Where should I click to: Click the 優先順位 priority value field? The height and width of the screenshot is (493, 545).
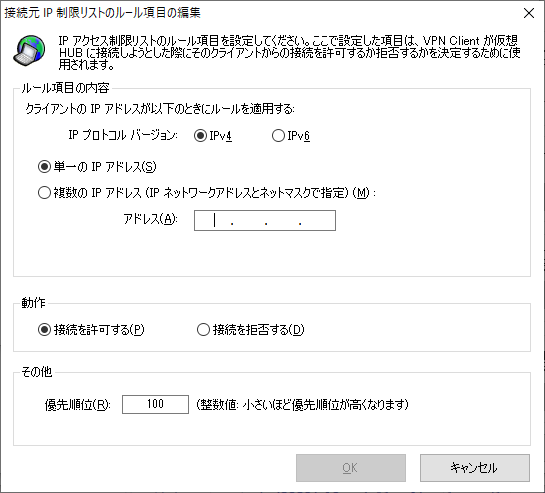(155, 404)
